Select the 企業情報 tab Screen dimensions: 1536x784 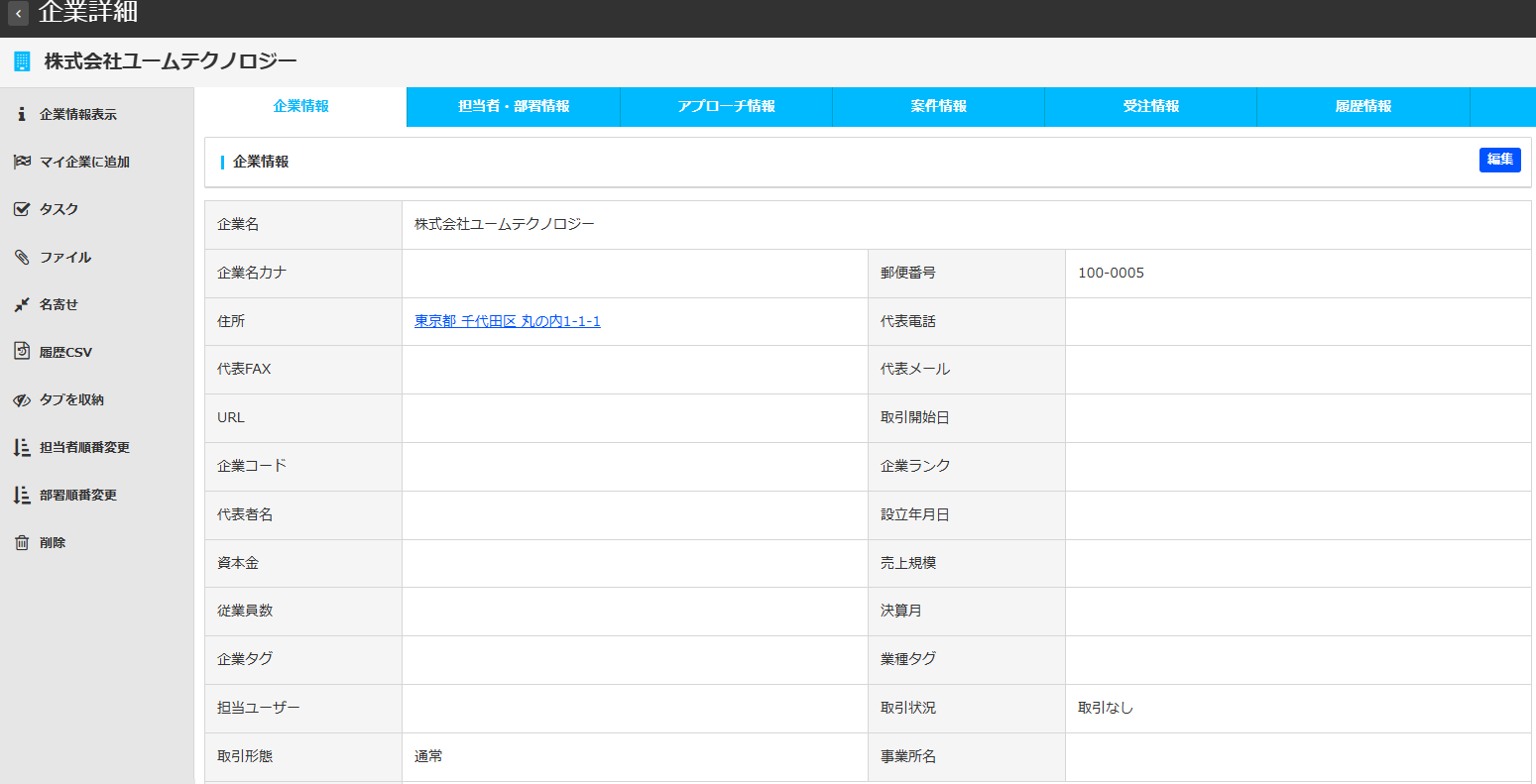(300, 106)
